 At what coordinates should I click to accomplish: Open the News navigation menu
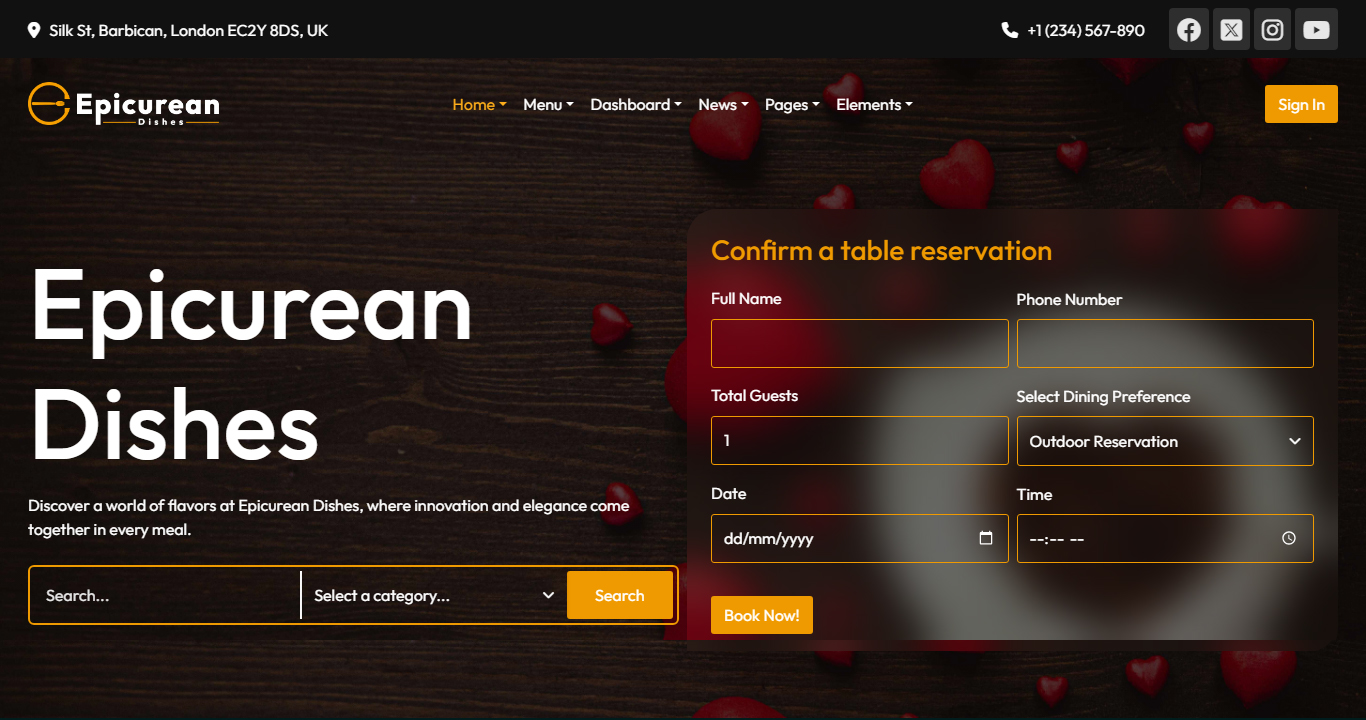[723, 104]
